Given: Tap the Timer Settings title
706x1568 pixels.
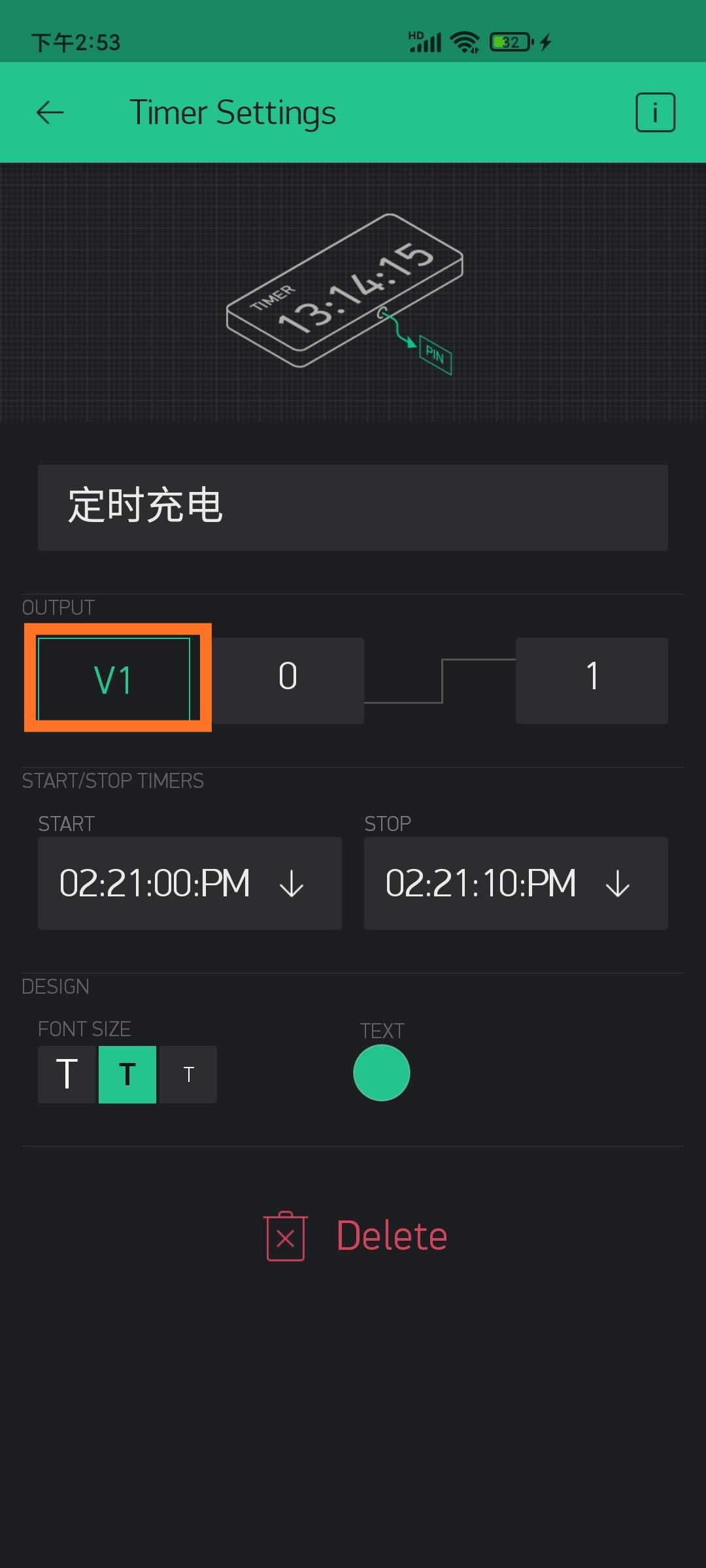Looking at the screenshot, I should coord(233,112).
